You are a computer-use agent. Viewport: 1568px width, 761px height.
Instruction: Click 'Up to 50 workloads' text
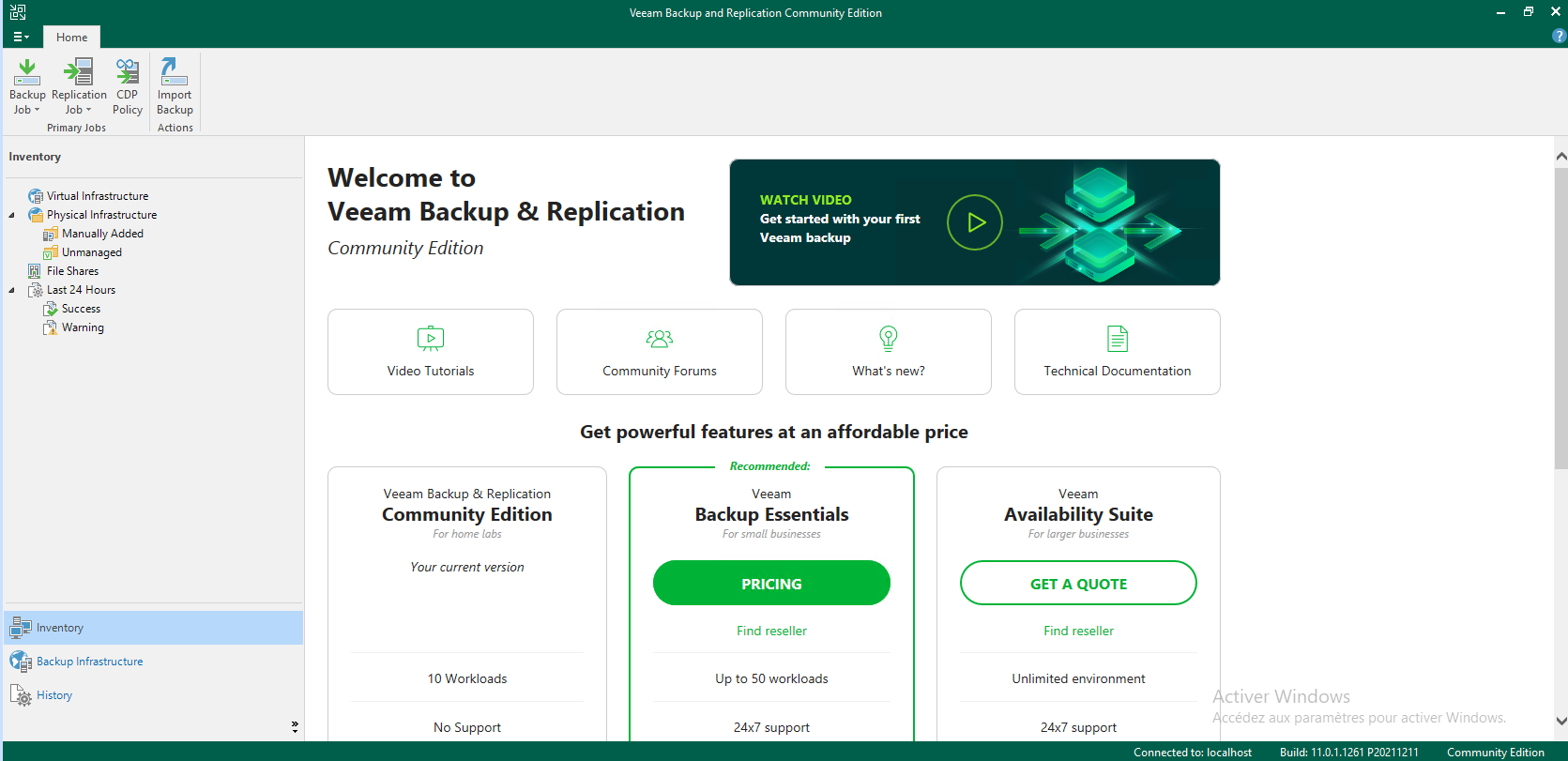[x=771, y=678]
